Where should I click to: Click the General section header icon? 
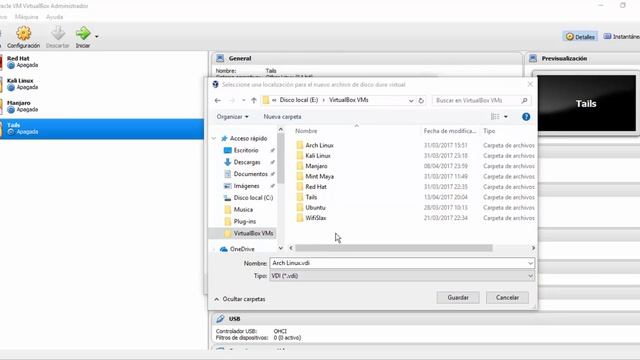pos(220,58)
